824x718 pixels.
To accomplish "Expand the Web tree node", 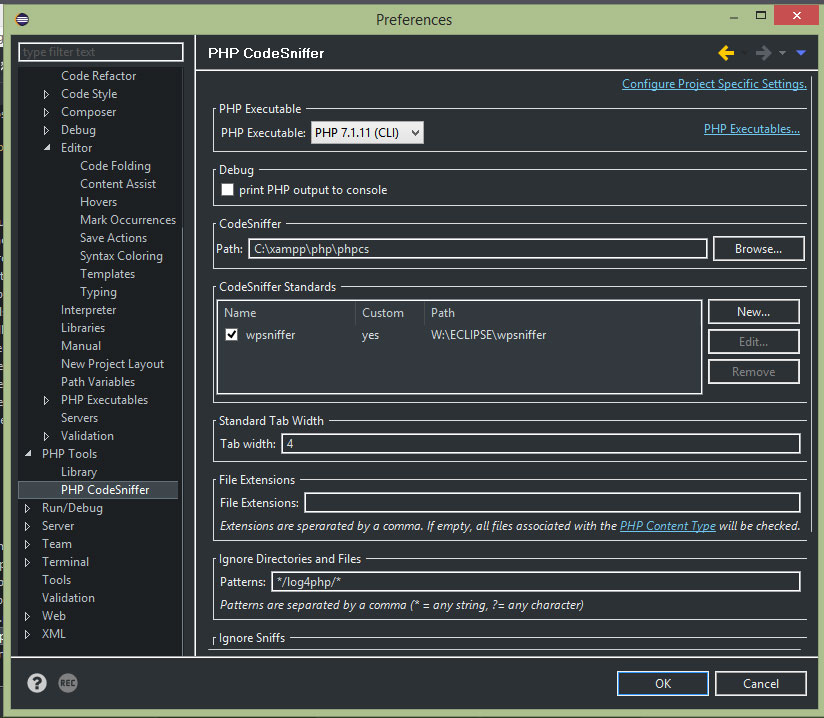I will pos(27,616).
